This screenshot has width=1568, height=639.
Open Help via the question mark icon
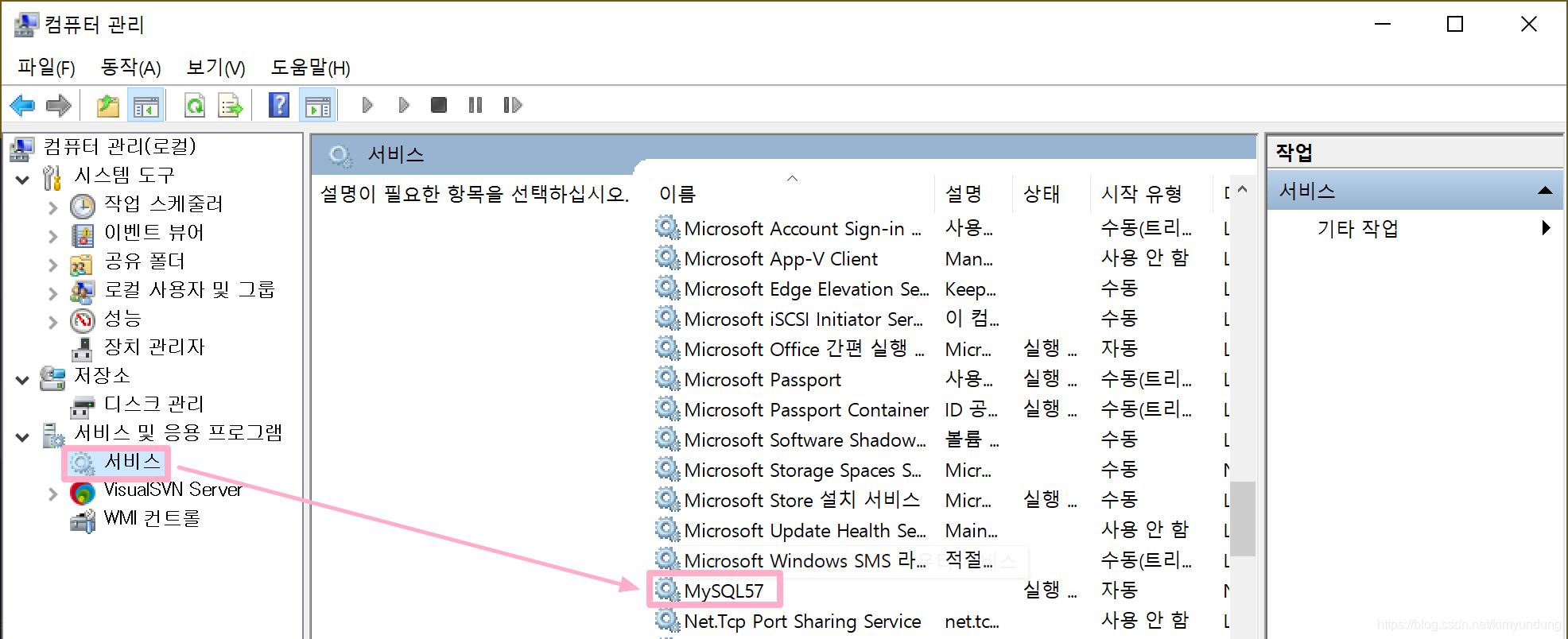click(279, 105)
